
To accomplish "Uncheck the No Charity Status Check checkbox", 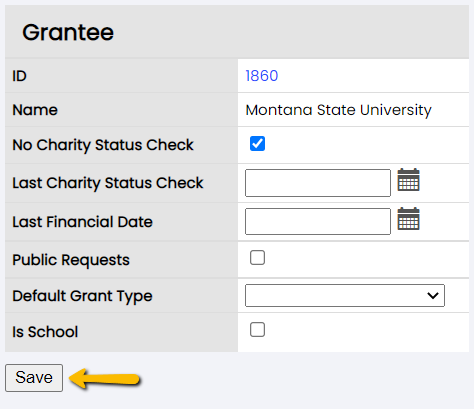I will click(257, 144).
